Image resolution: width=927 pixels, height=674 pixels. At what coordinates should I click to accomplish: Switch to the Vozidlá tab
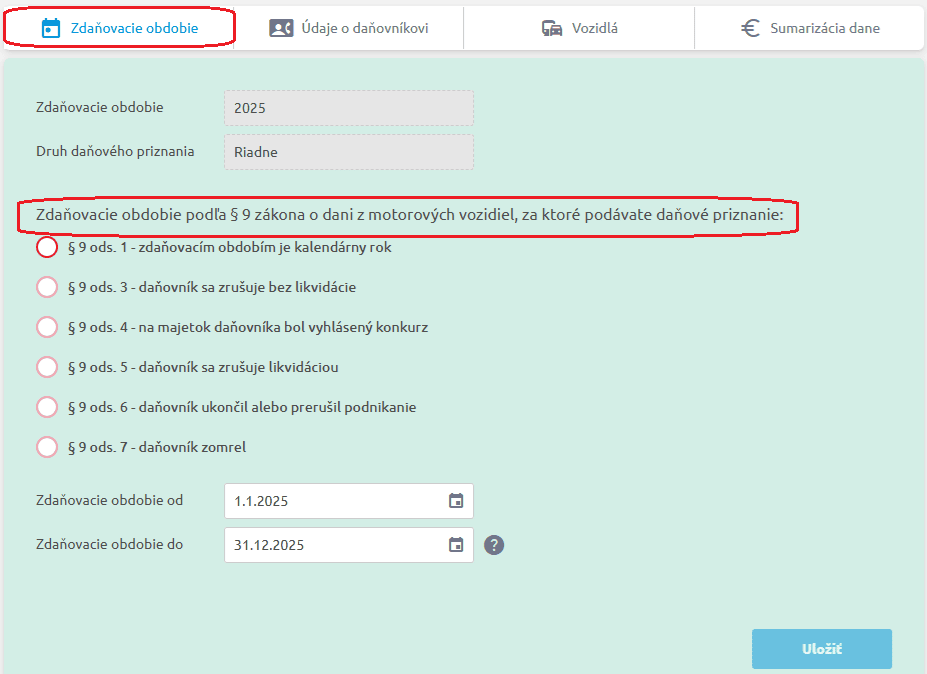point(594,28)
